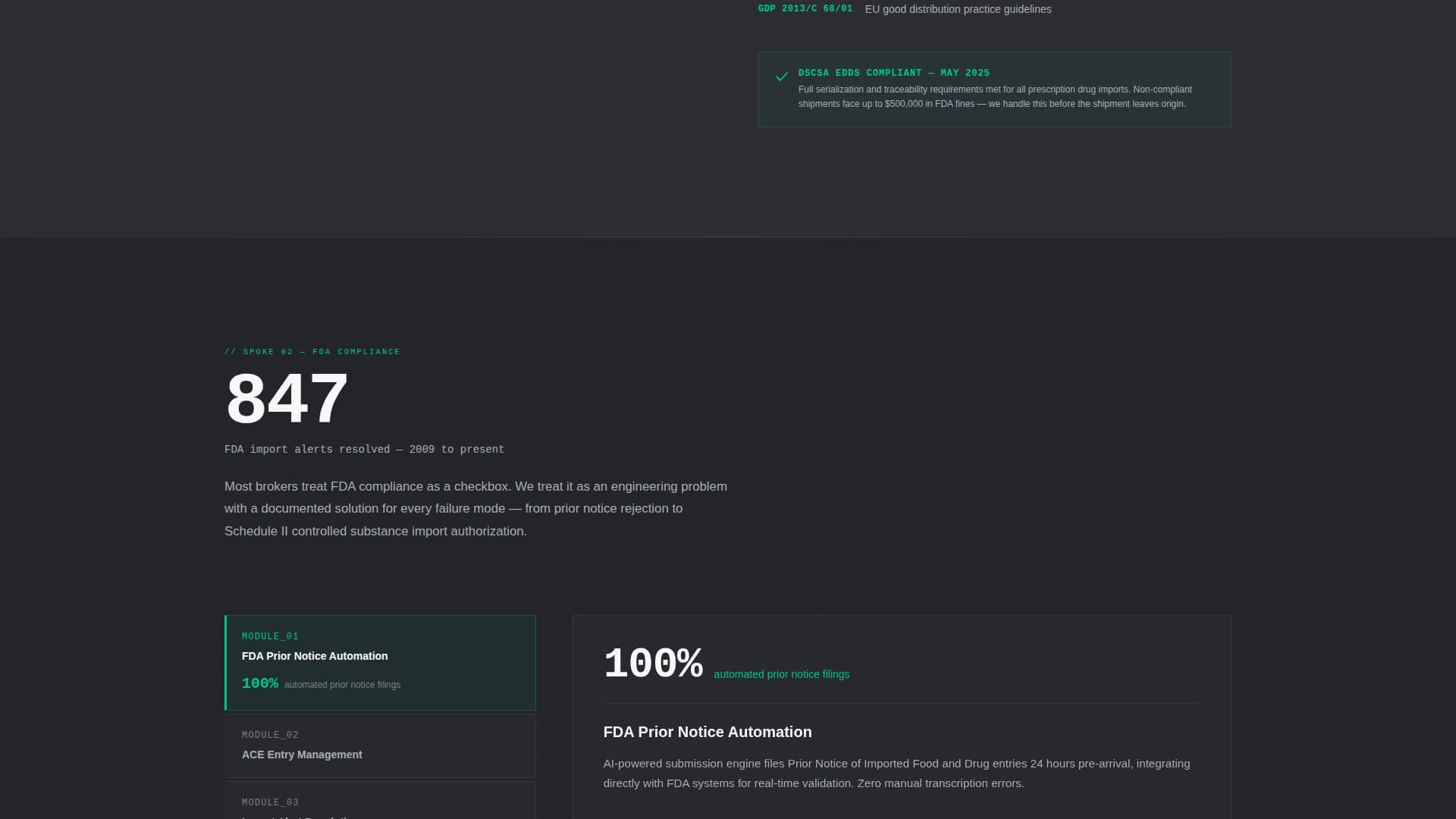Select the MODULE_01 FDA Prior Notice Automation tab
This screenshot has width=1456, height=819.
(x=380, y=662)
